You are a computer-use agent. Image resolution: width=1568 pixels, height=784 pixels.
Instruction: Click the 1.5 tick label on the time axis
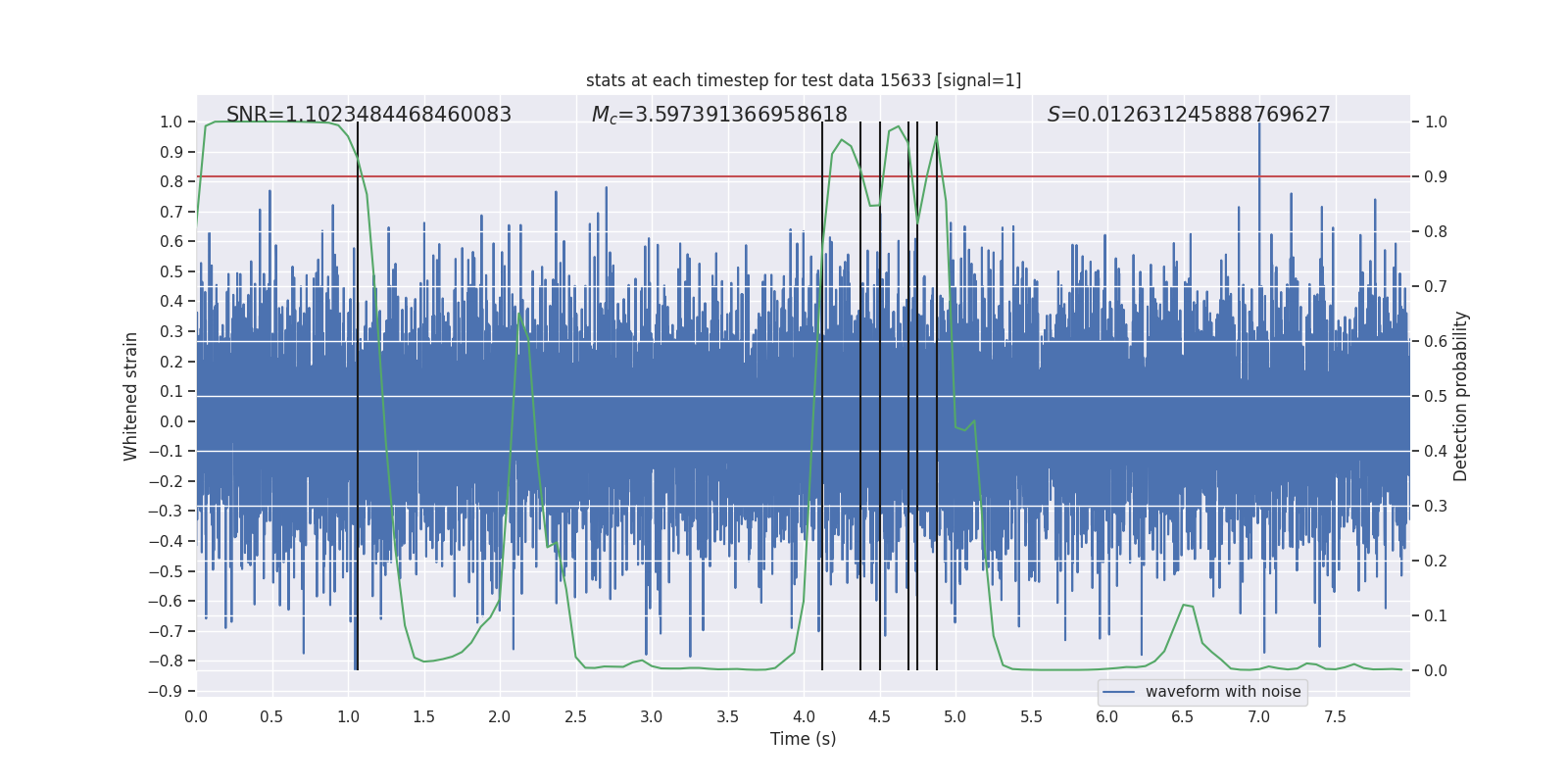click(x=423, y=716)
